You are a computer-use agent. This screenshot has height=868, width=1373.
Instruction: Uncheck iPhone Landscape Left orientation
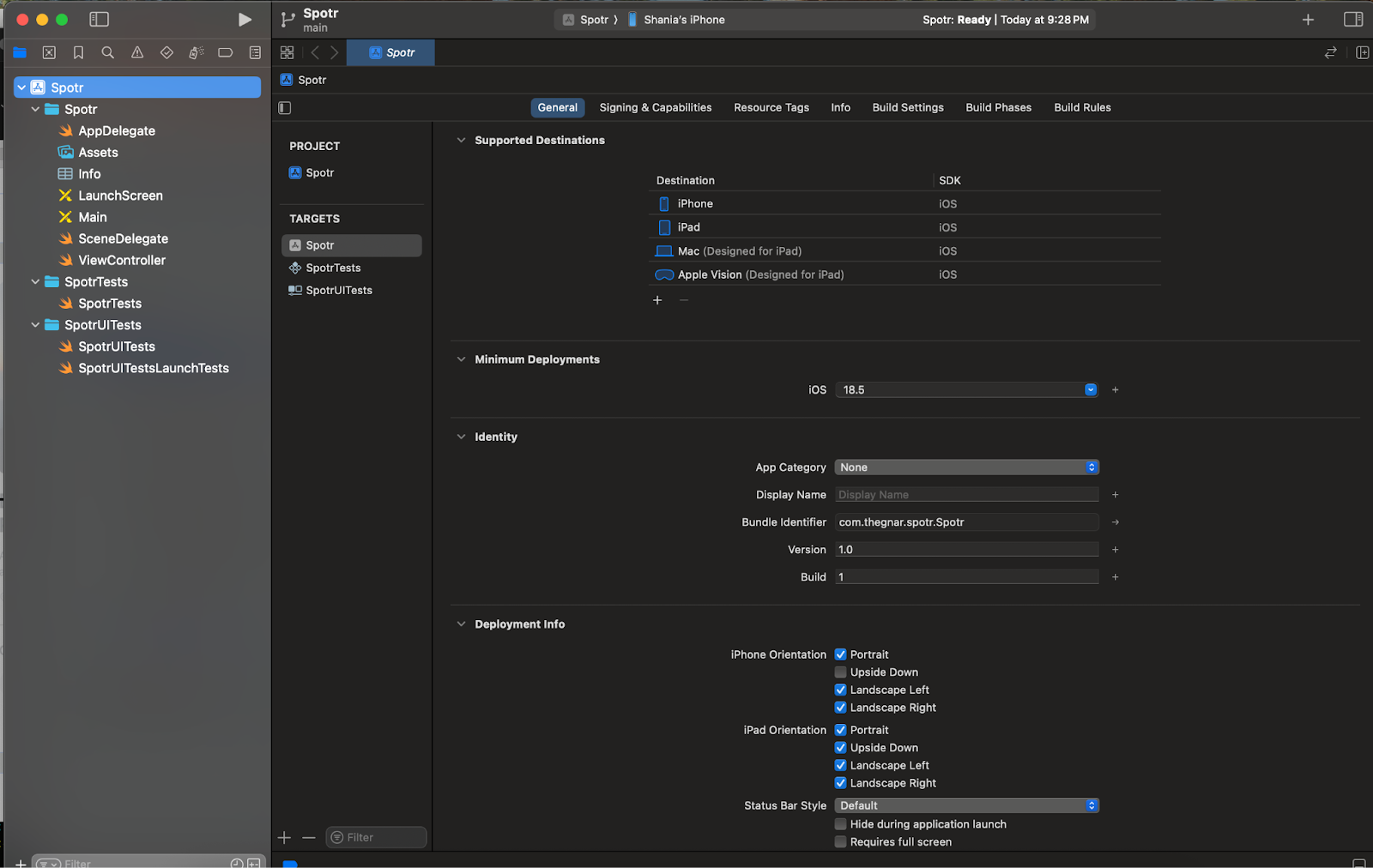[841, 690]
